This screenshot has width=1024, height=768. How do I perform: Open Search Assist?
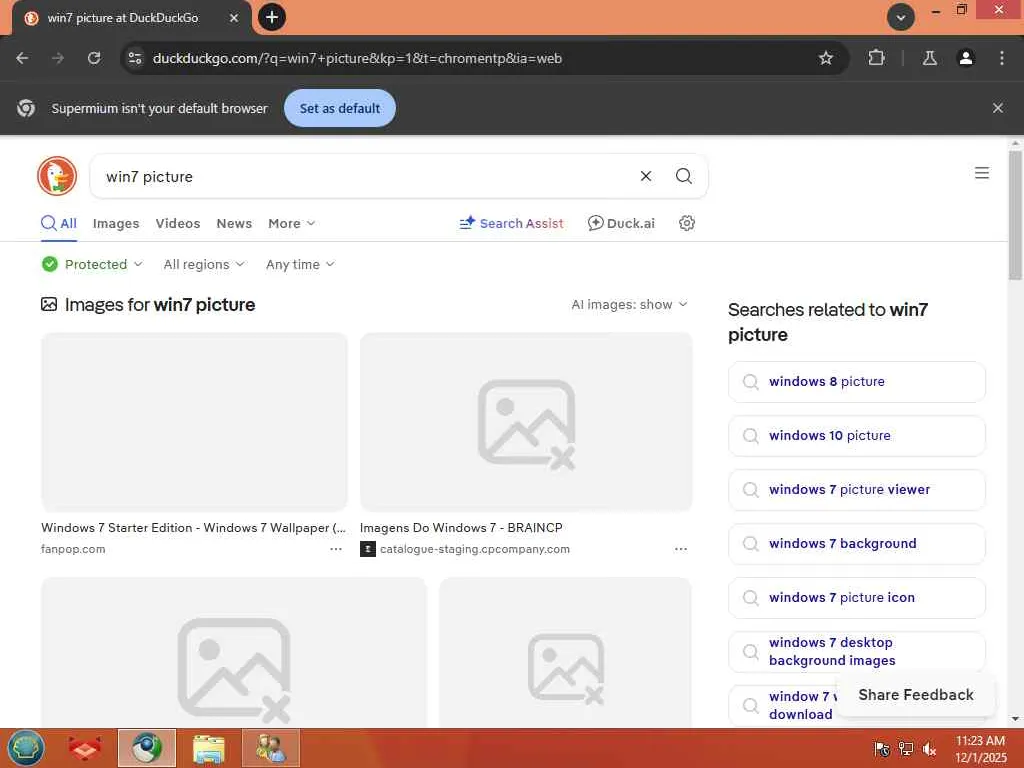[x=511, y=223]
